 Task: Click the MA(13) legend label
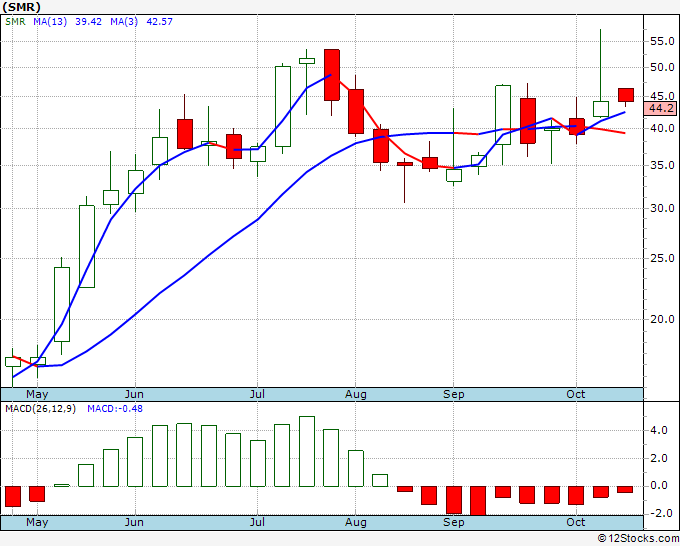pos(50,22)
